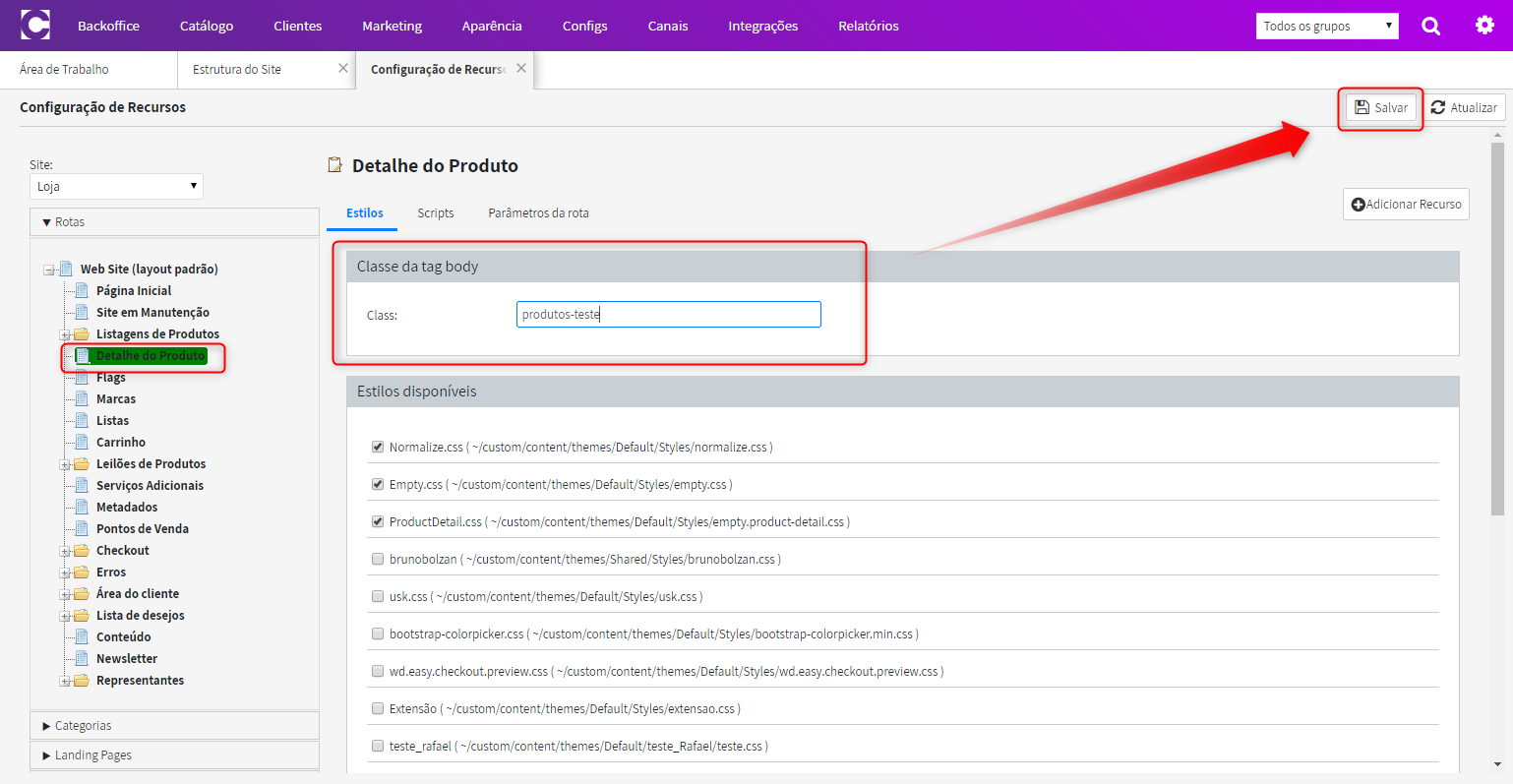Screen dimensions: 1513x784
Task: Uncheck the ProductDetail.css style
Action: pyautogui.click(x=378, y=521)
